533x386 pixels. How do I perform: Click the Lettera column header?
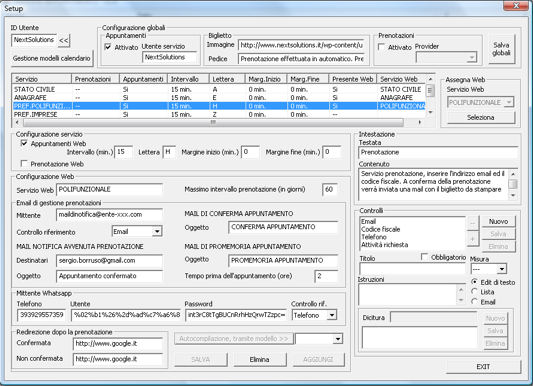tap(227, 79)
